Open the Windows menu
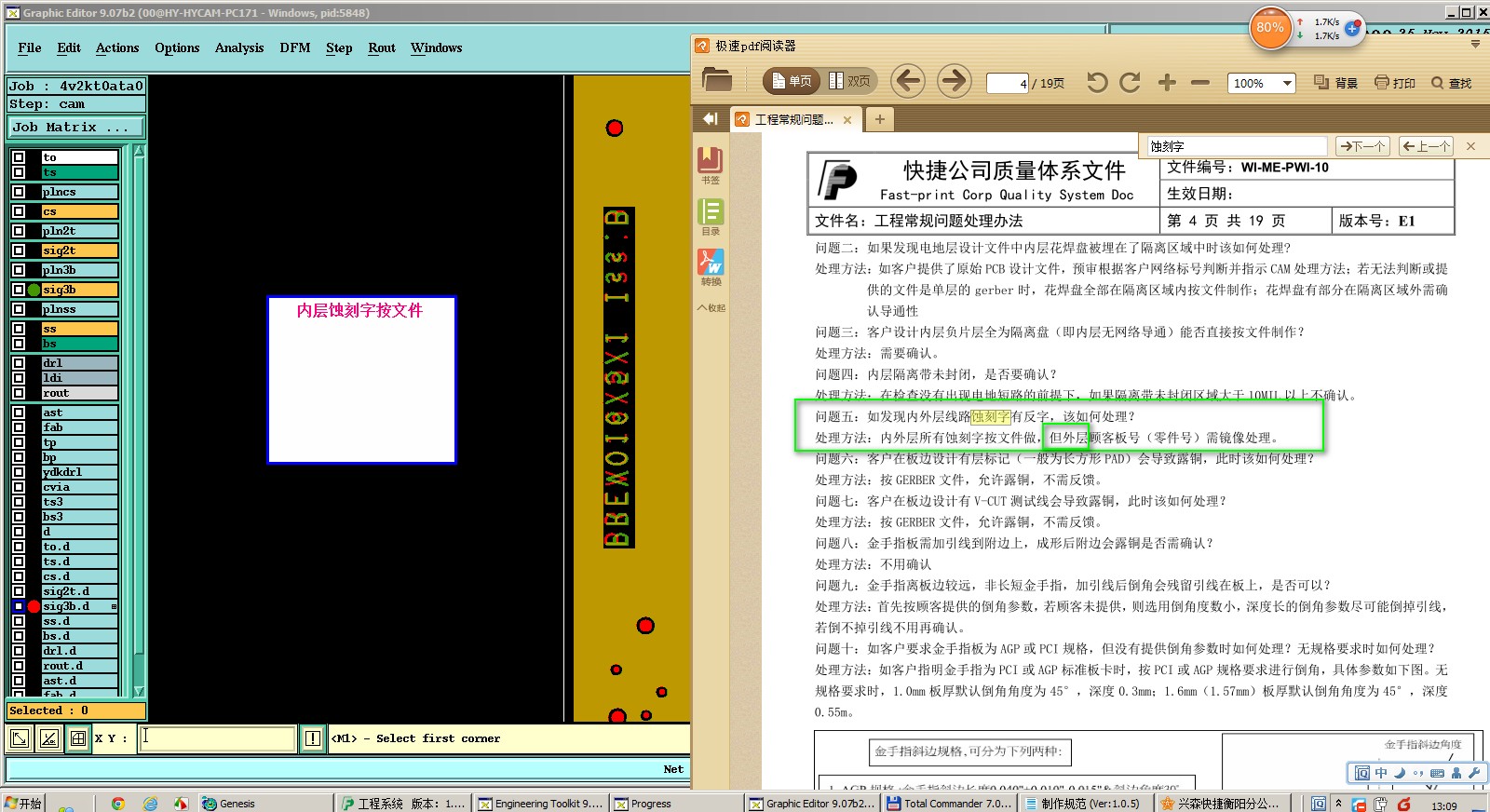This screenshot has width=1490, height=812. pos(436,47)
